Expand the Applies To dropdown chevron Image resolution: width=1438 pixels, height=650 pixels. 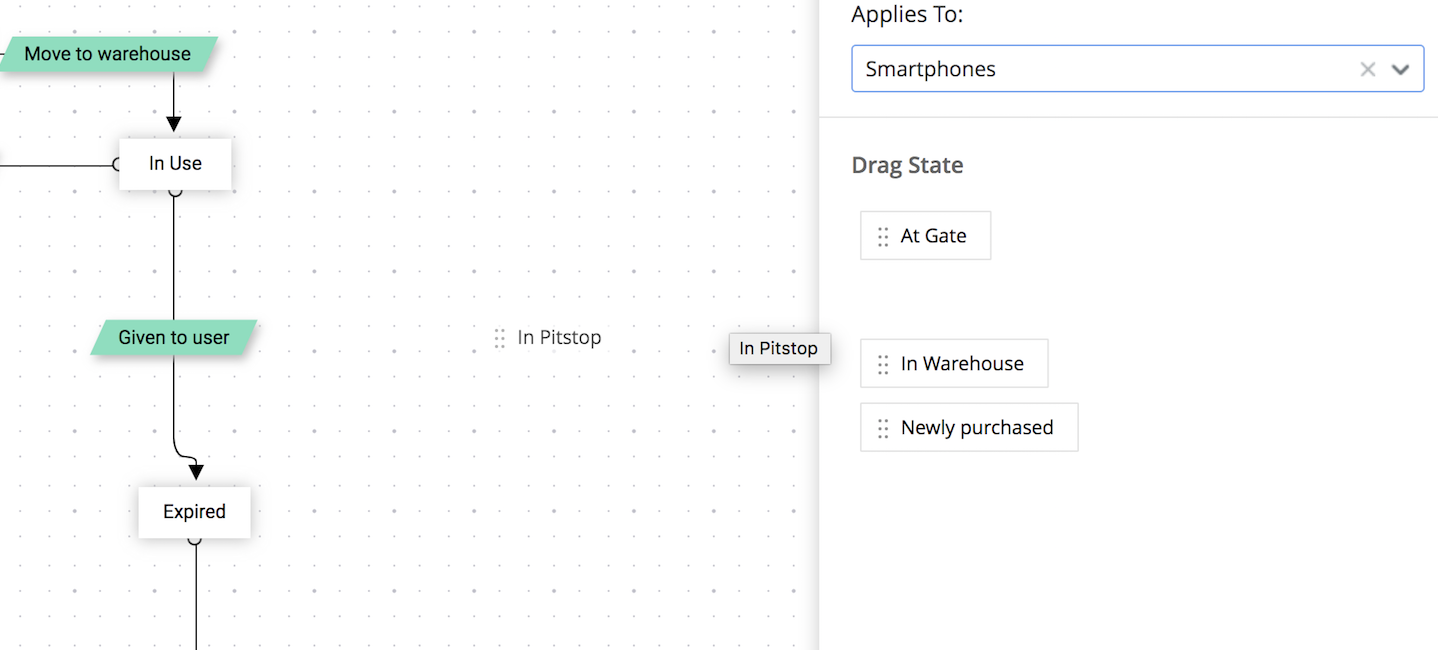tap(1401, 69)
